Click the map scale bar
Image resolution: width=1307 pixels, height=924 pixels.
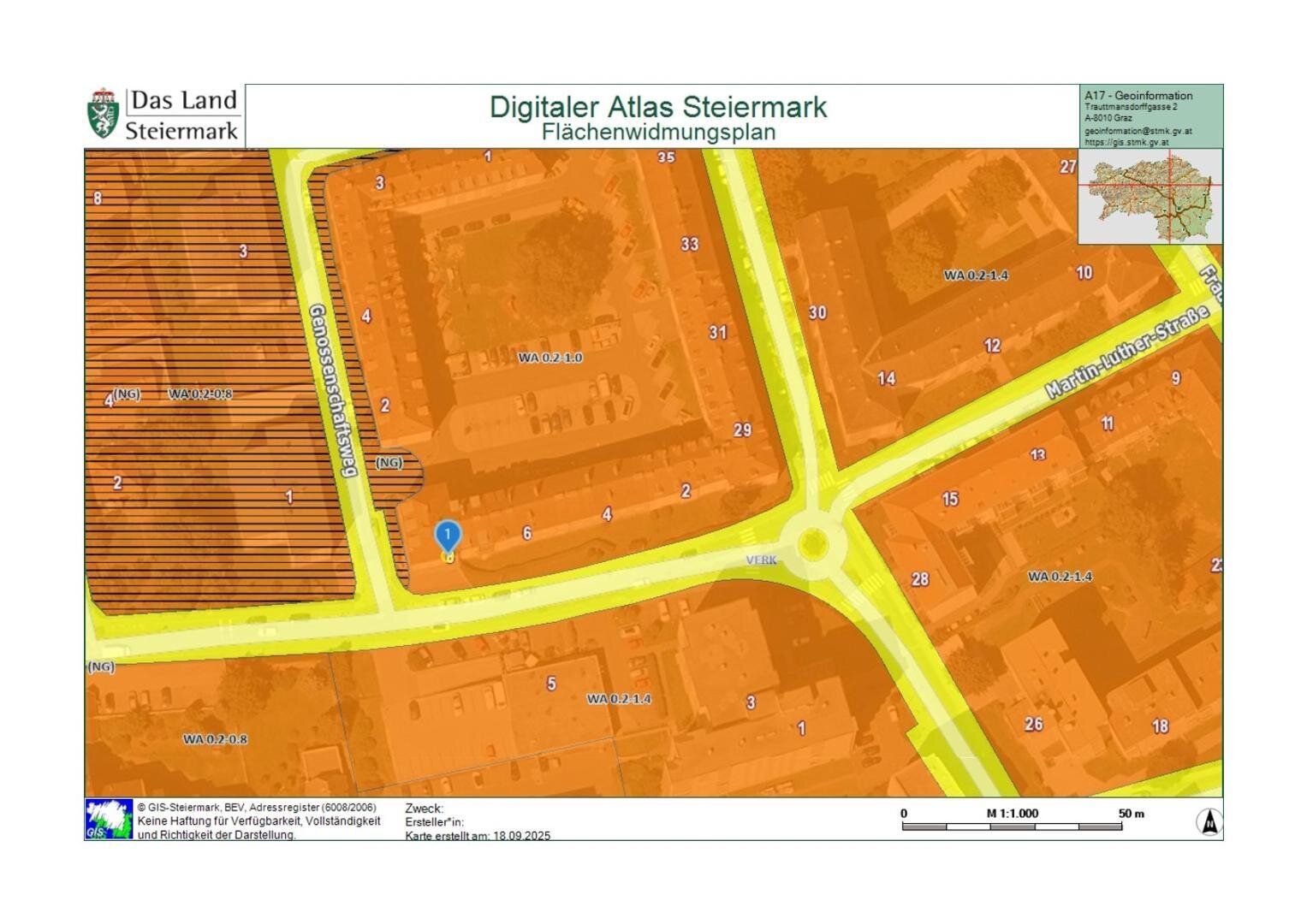[1012, 826]
